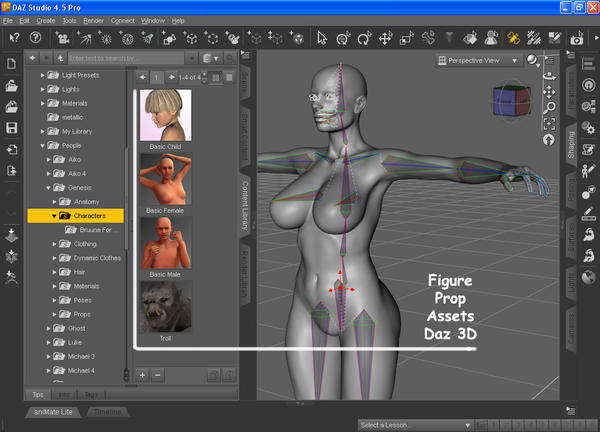
Task: Click the Import icon in left sidebar
Action: point(11,149)
